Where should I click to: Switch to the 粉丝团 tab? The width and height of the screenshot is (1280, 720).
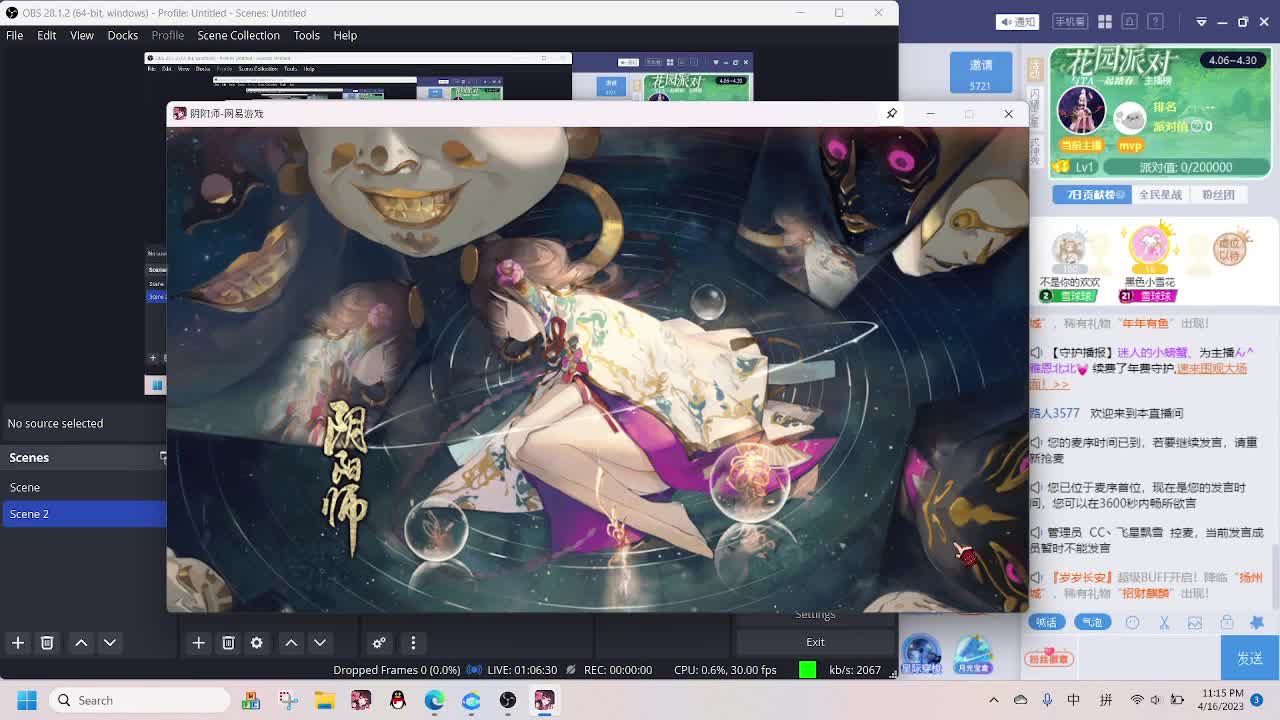[x=1219, y=194]
